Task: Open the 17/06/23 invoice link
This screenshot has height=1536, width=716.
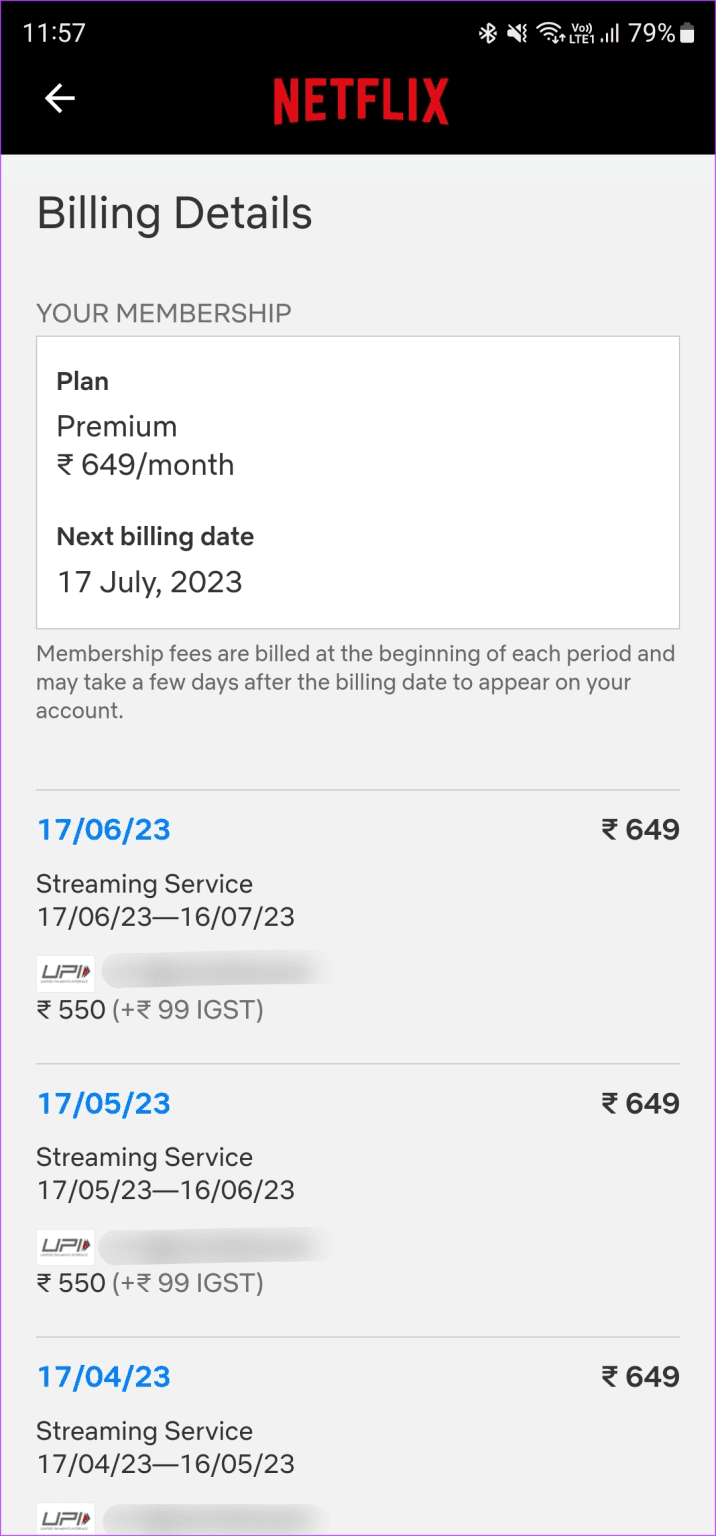Action: pyautogui.click(x=104, y=830)
